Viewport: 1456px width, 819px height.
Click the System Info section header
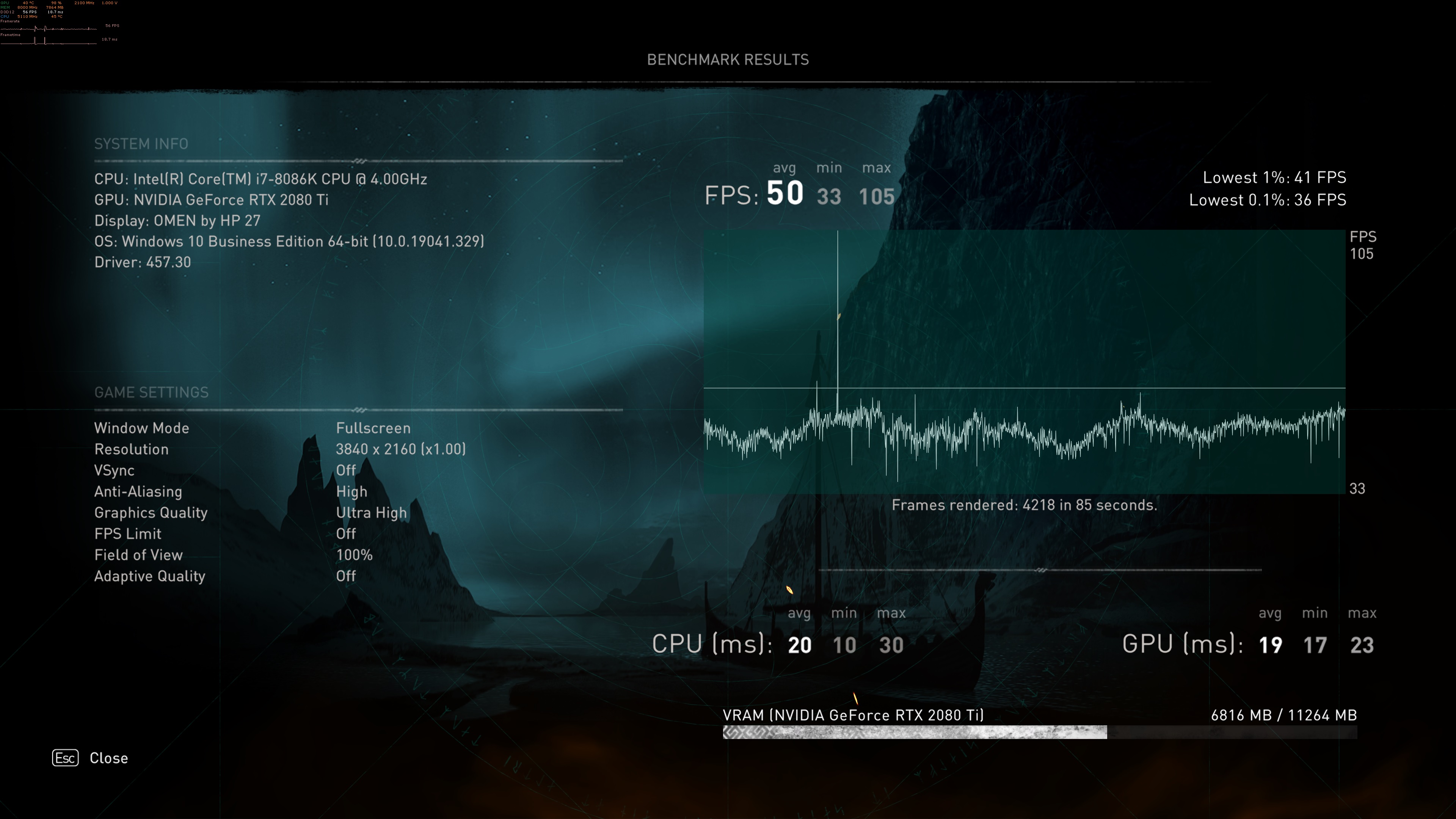141,144
